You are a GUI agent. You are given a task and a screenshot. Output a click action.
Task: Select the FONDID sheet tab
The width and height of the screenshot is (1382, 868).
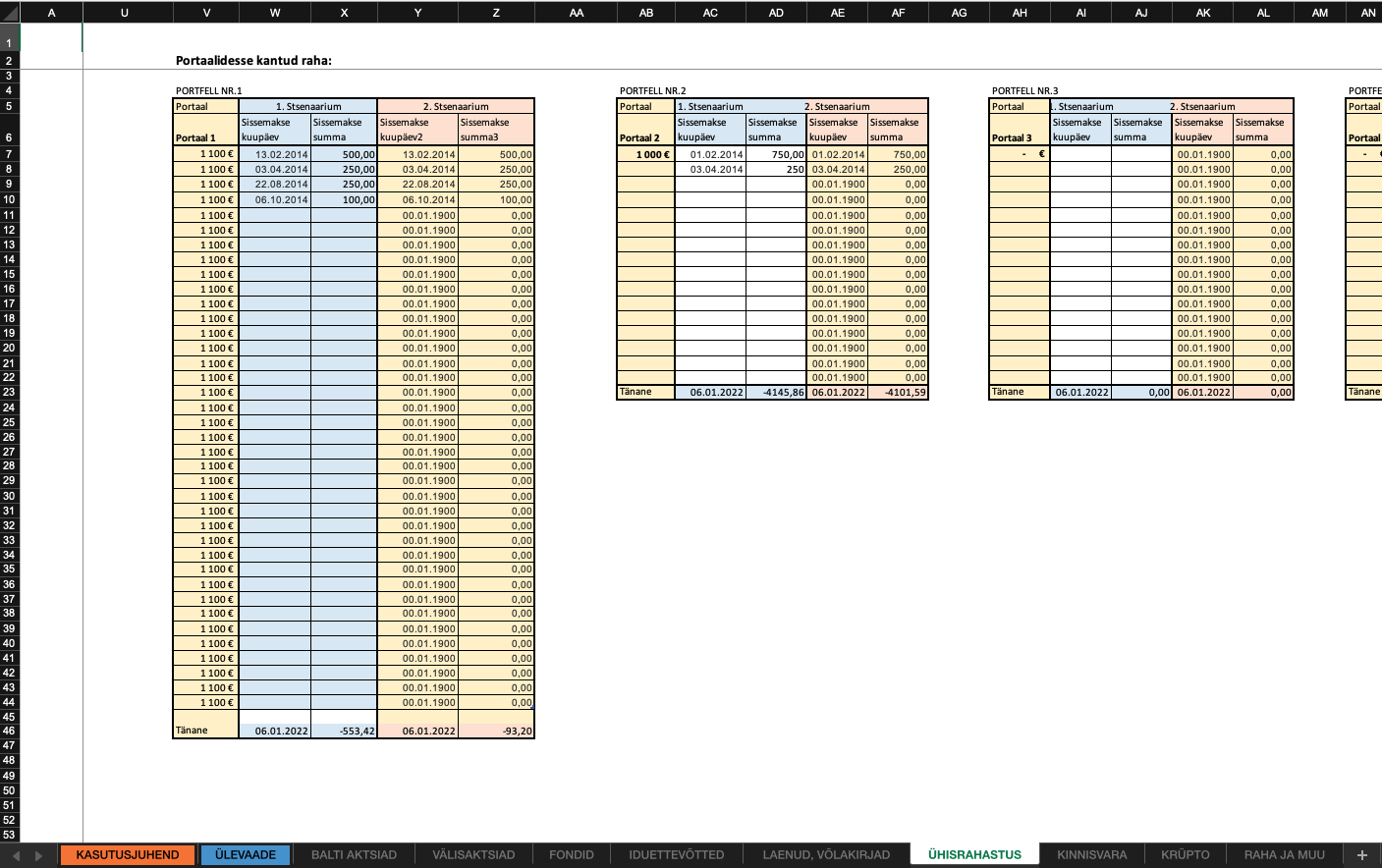572,855
